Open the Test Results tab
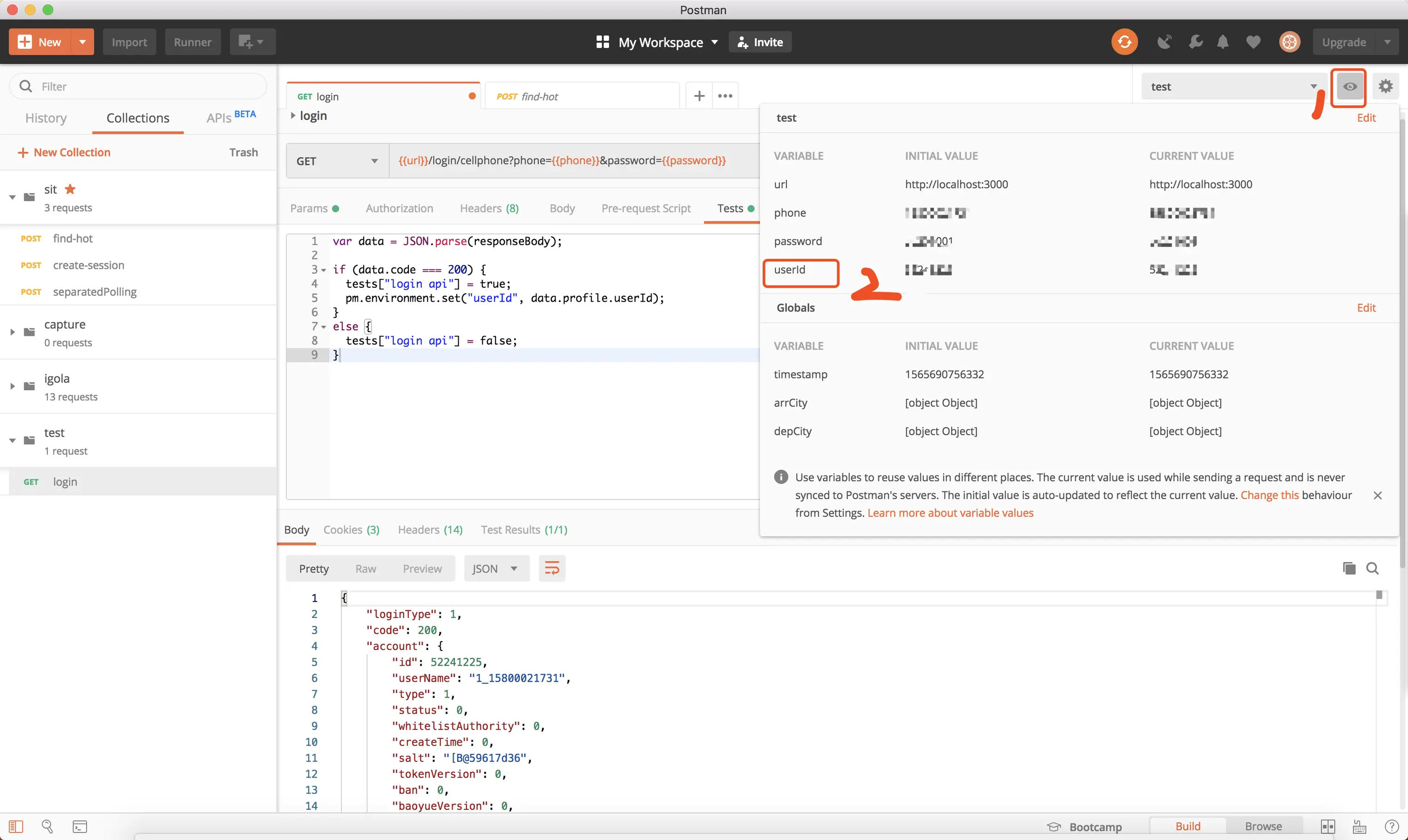Viewport: 1408px width, 840px height. point(523,529)
